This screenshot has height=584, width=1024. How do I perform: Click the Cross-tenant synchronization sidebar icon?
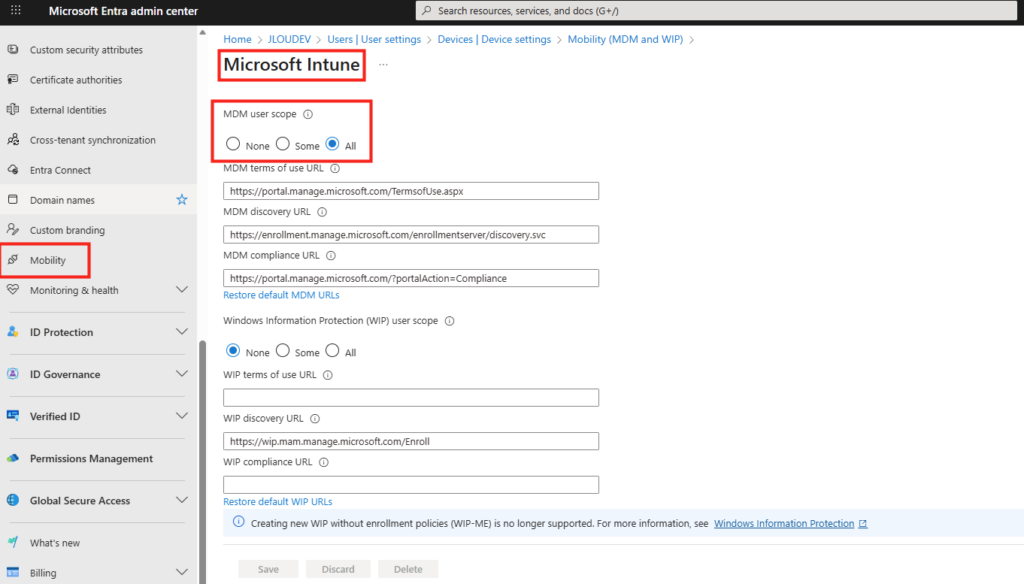[x=13, y=140]
